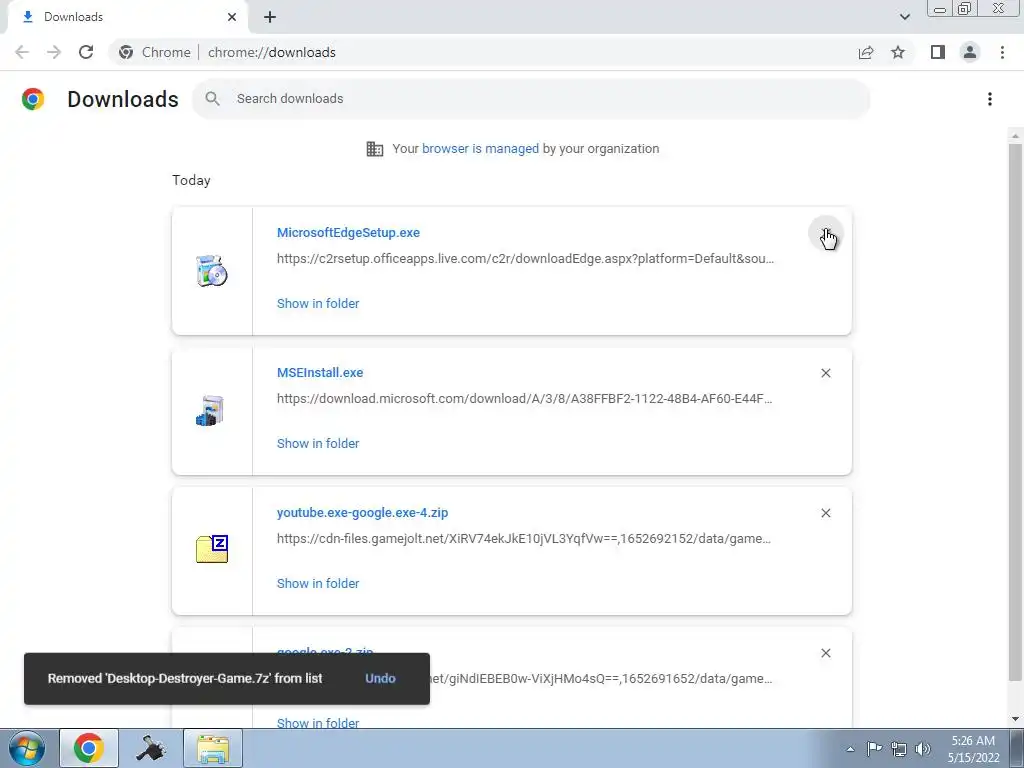The height and width of the screenshot is (768, 1024).
Task: Click the Action Center flag icon
Action: [874, 748]
